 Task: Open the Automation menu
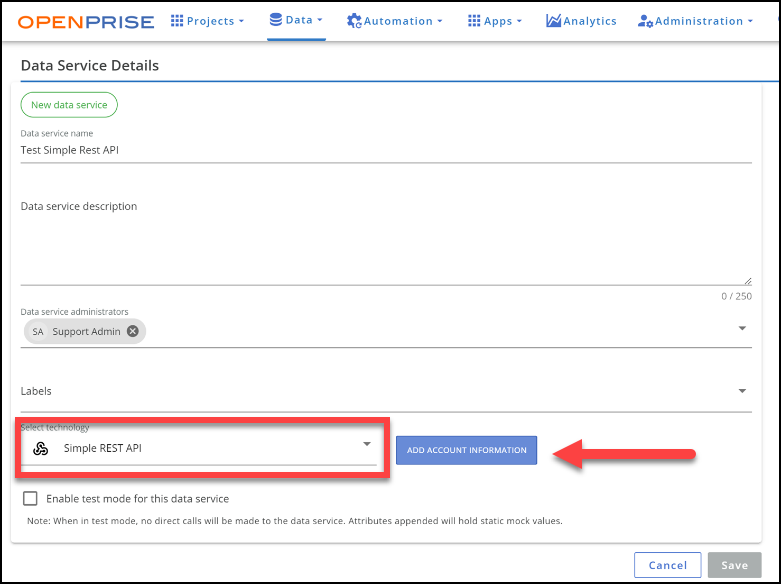pyautogui.click(x=395, y=21)
